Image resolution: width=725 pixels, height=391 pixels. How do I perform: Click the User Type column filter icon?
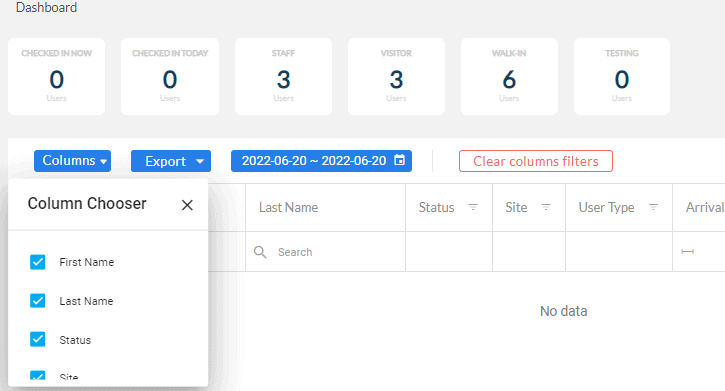coord(653,208)
